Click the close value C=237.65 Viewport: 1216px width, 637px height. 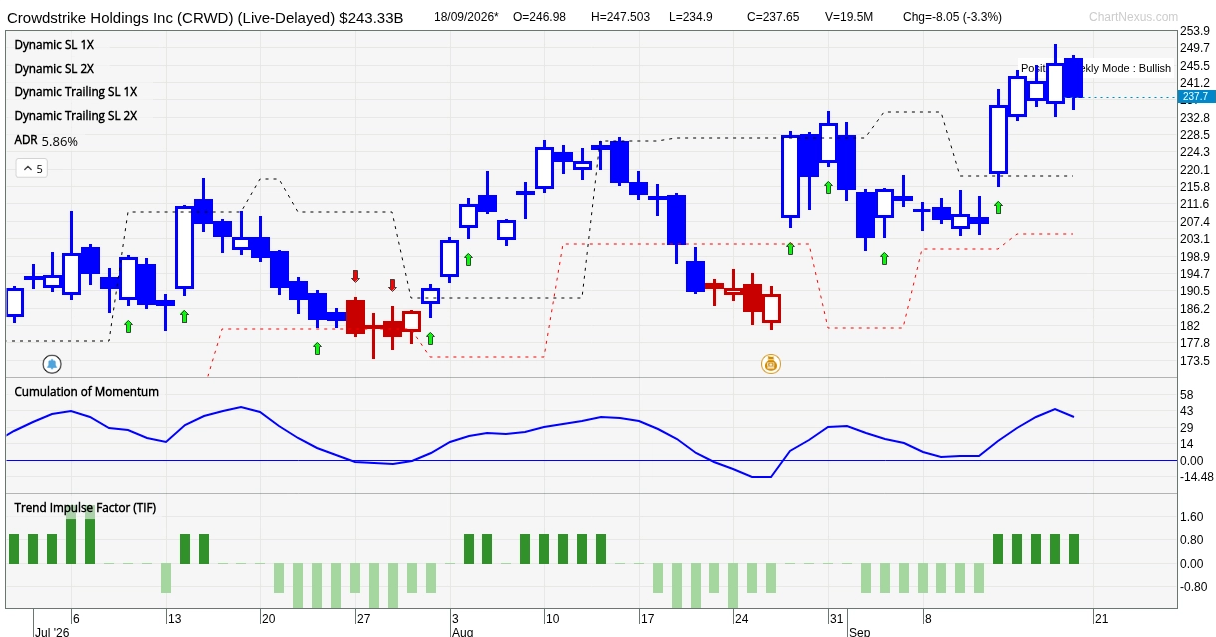773,17
